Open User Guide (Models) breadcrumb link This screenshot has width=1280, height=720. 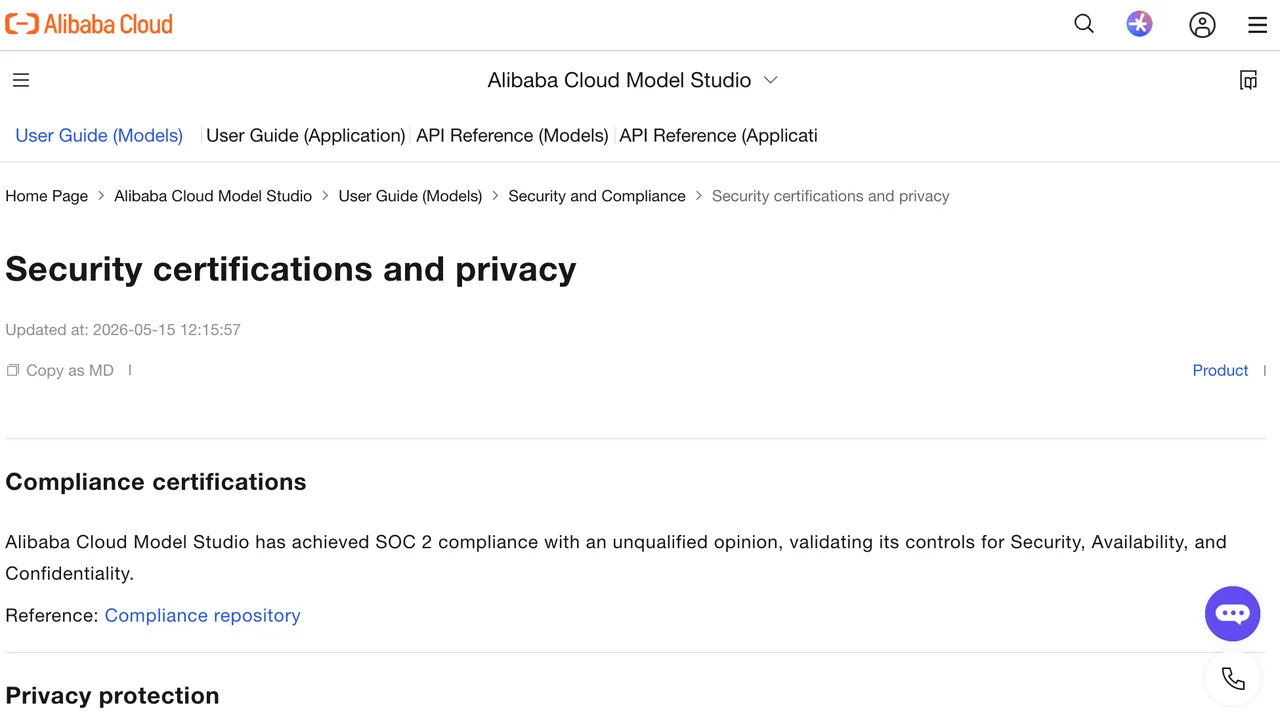(x=410, y=196)
